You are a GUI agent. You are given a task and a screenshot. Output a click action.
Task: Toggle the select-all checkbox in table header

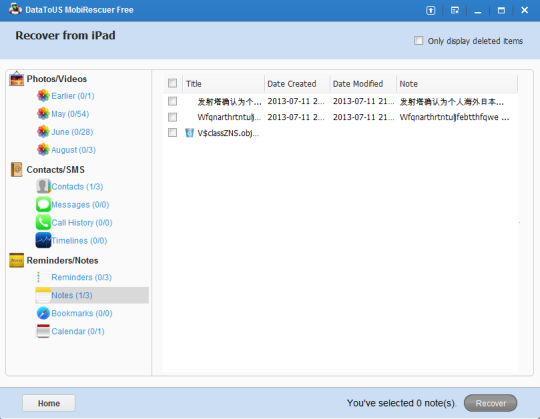pos(173,83)
